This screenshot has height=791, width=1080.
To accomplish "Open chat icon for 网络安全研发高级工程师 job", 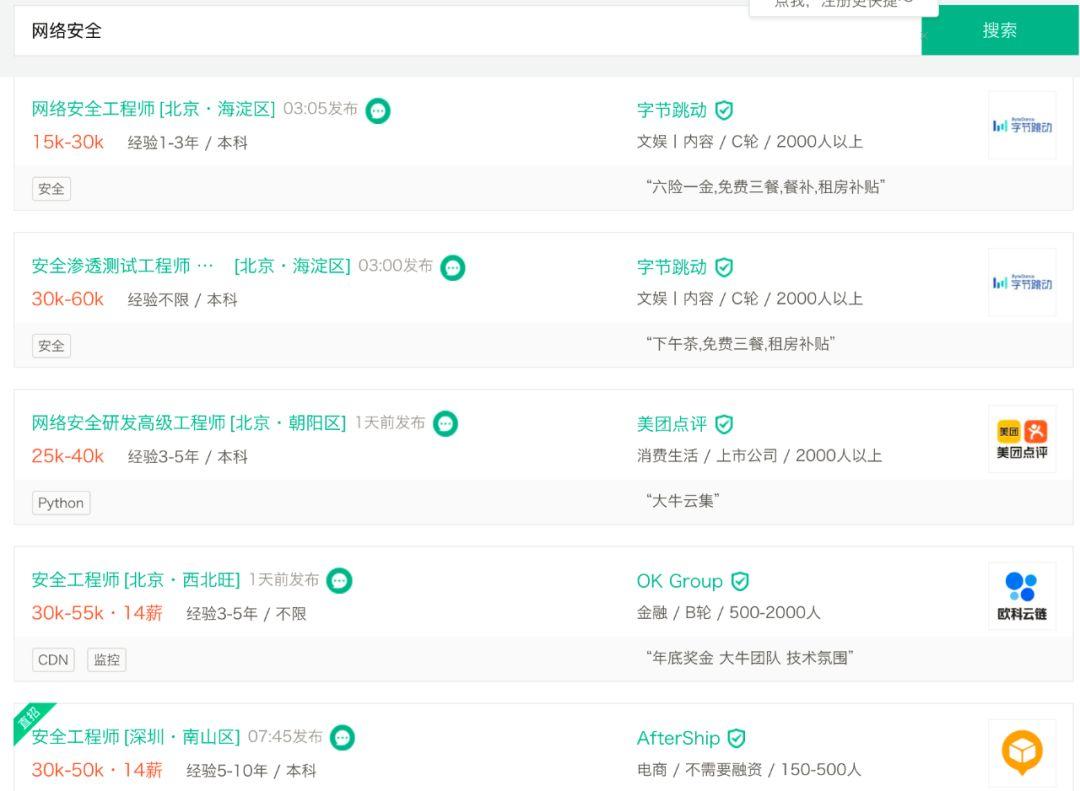I will (x=445, y=424).
